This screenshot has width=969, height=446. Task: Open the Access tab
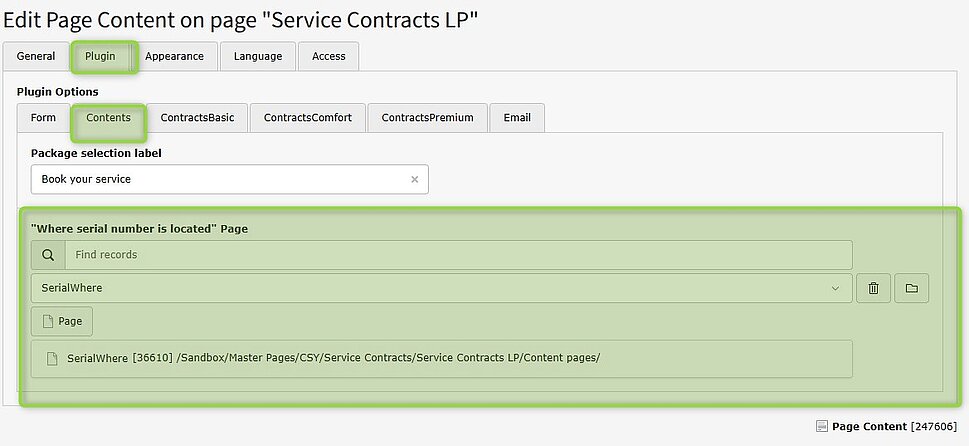click(328, 56)
